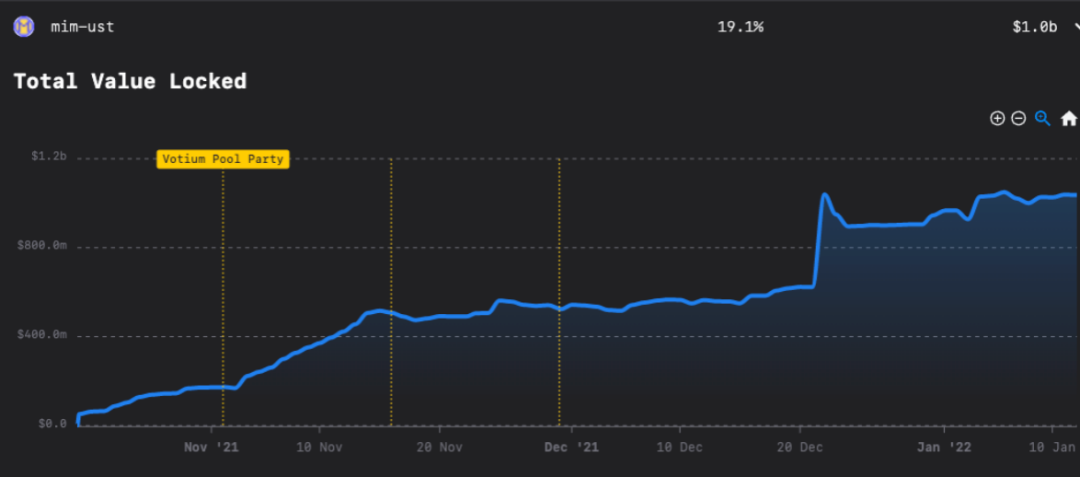Image resolution: width=1080 pixels, height=477 pixels.
Task: Activate the selection zoom magnifier tool
Action: pyautogui.click(x=1043, y=118)
